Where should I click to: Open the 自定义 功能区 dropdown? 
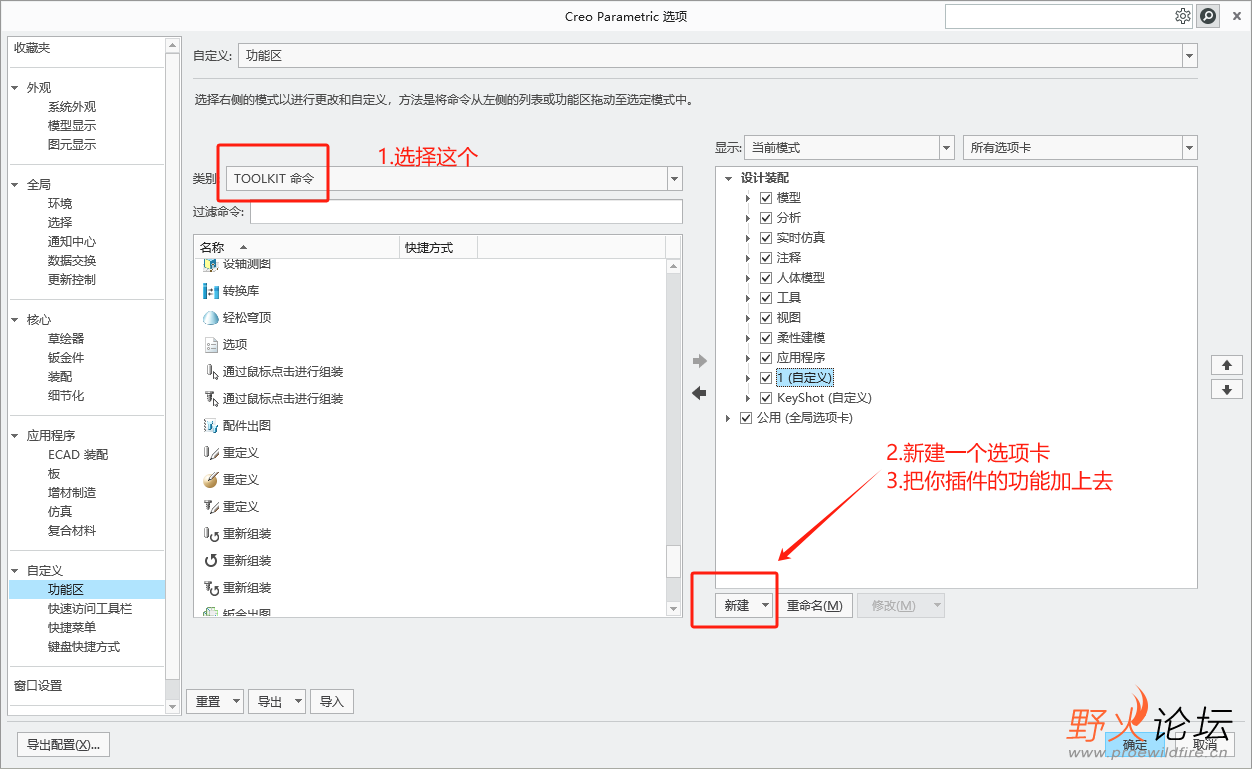(x=1189, y=56)
